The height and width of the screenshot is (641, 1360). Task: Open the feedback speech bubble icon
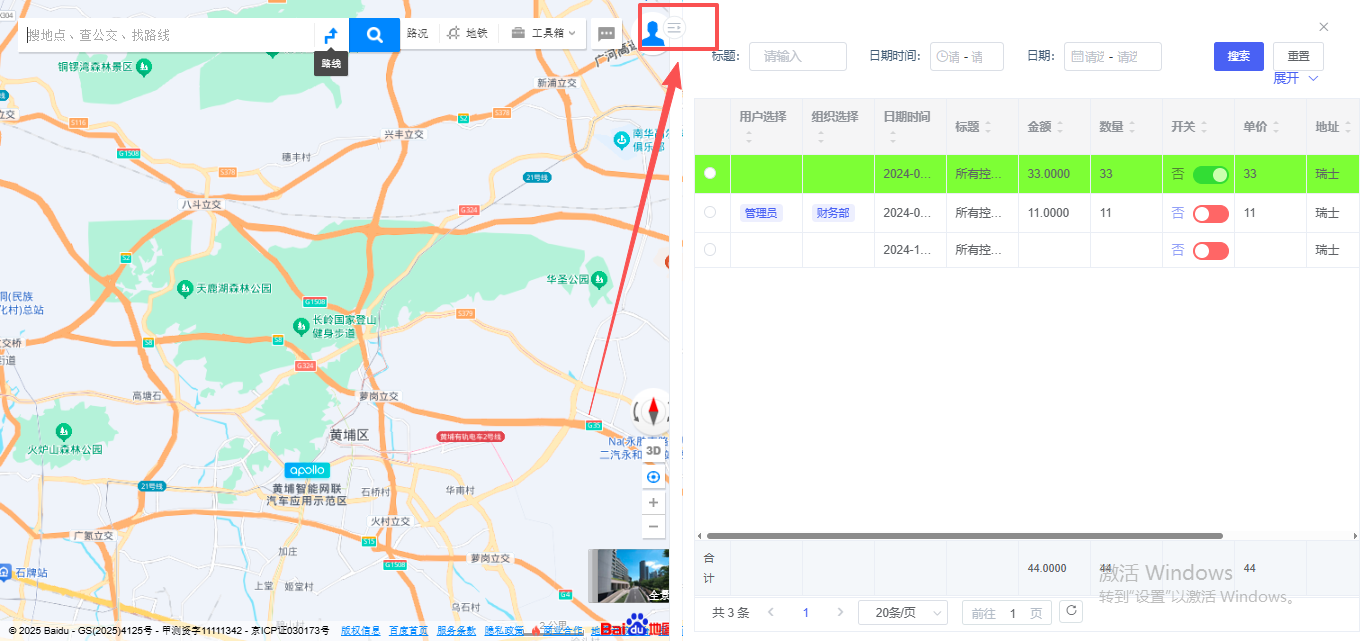(x=606, y=34)
